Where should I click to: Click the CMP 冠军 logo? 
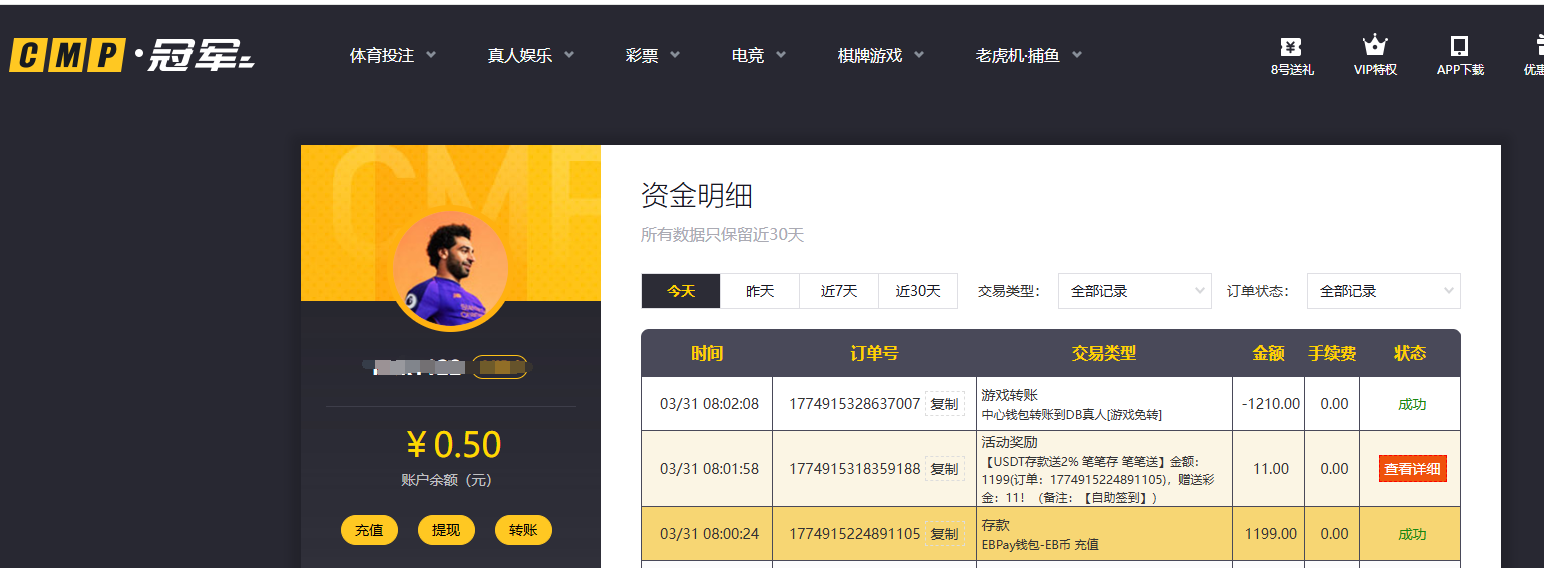tap(132, 56)
